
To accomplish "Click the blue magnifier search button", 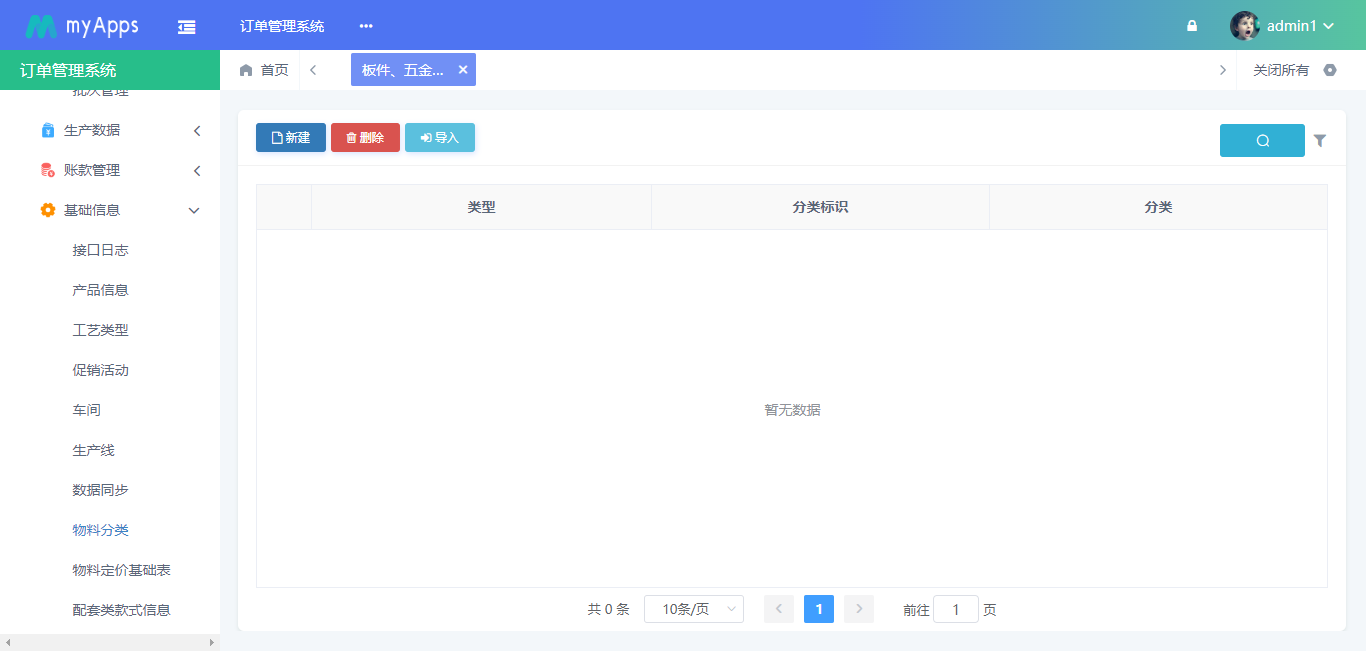I will click(x=1262, y=140).
